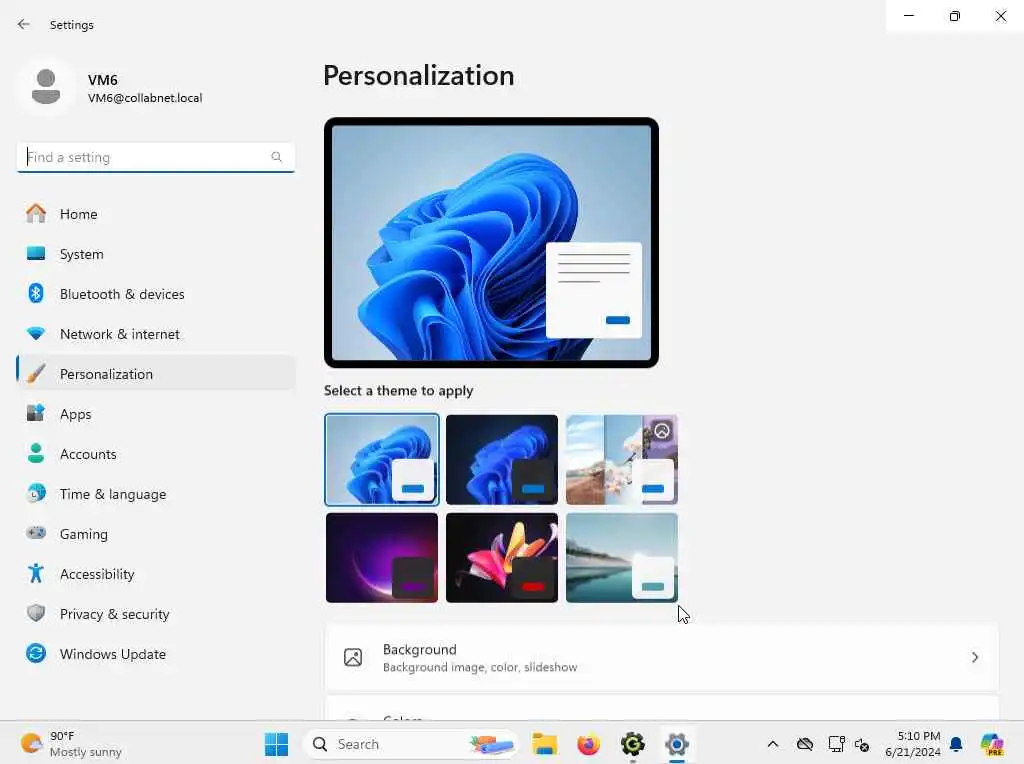Open Windows Update page
This screenshot has height=764, width=1024.
coord(156,653)
